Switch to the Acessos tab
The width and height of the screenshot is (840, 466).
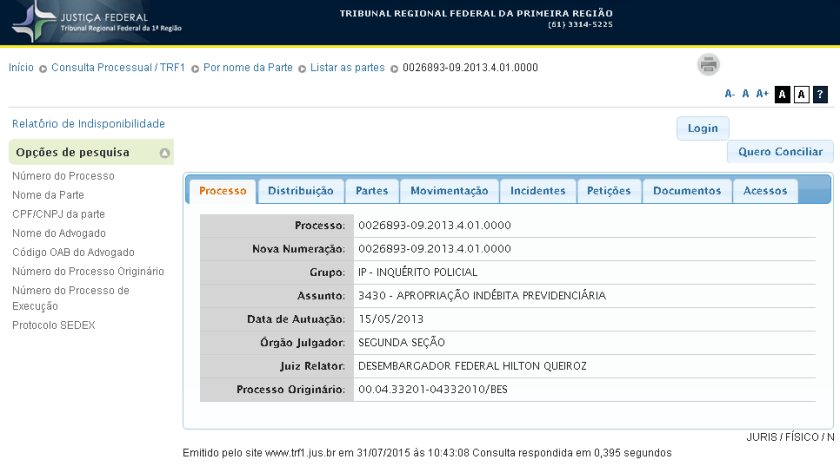coord(765,191)
